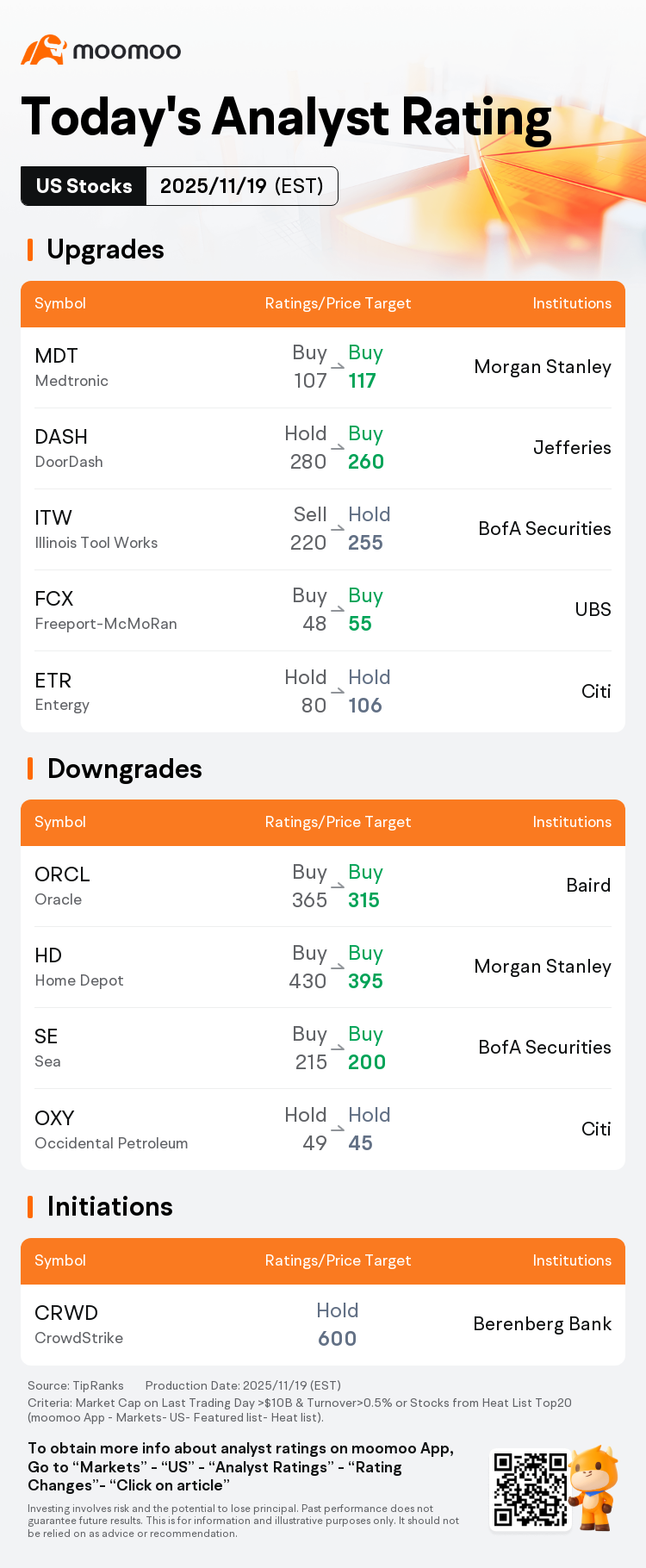Image resolution: width=646 pixels, height=1568 pixels.
Task: Click the orange marker beside Downgrades
Action: tap(30, 768)
